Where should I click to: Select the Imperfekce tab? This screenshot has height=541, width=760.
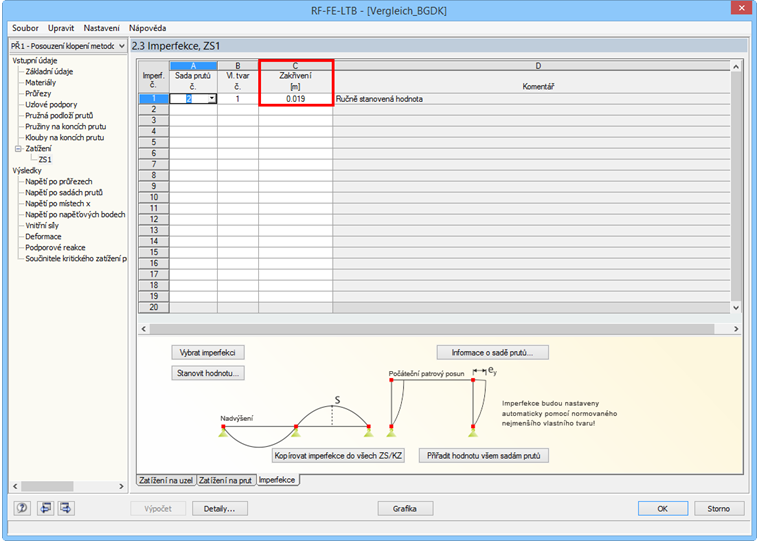pyautogui.click(x=277, y=479)
